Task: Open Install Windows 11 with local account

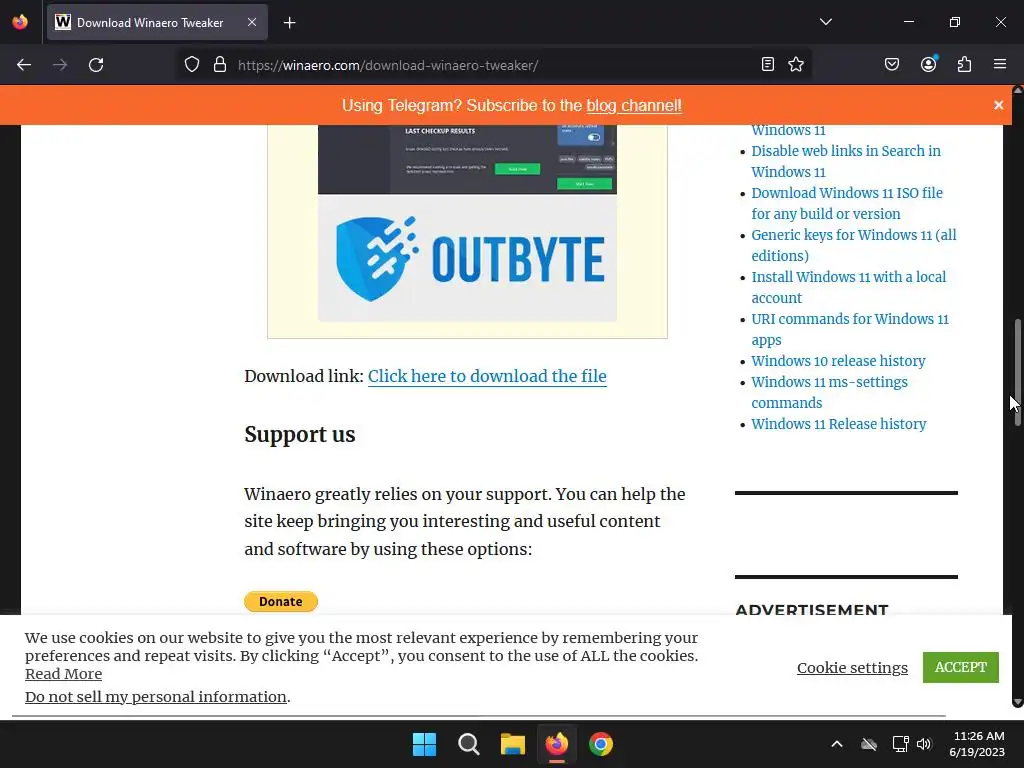Action: click(848, 287)
